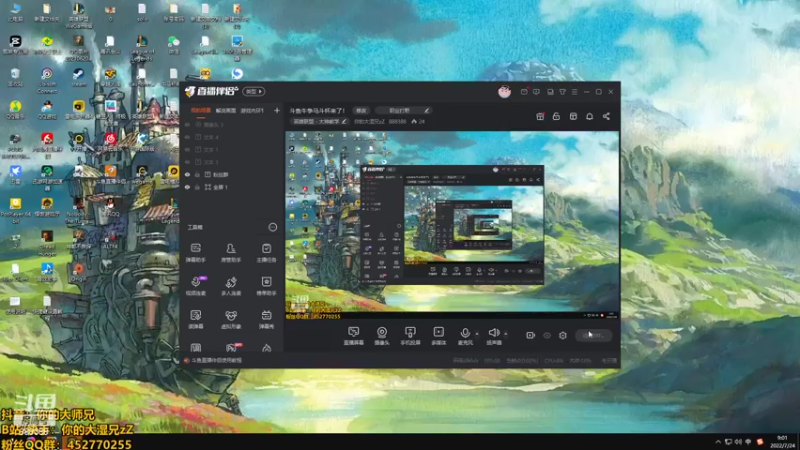Image resolution: width=800 pixels, height=450 pixels.
Task: Toggle visibility of 文本 3 layer
Action: (x=187, y=162)
